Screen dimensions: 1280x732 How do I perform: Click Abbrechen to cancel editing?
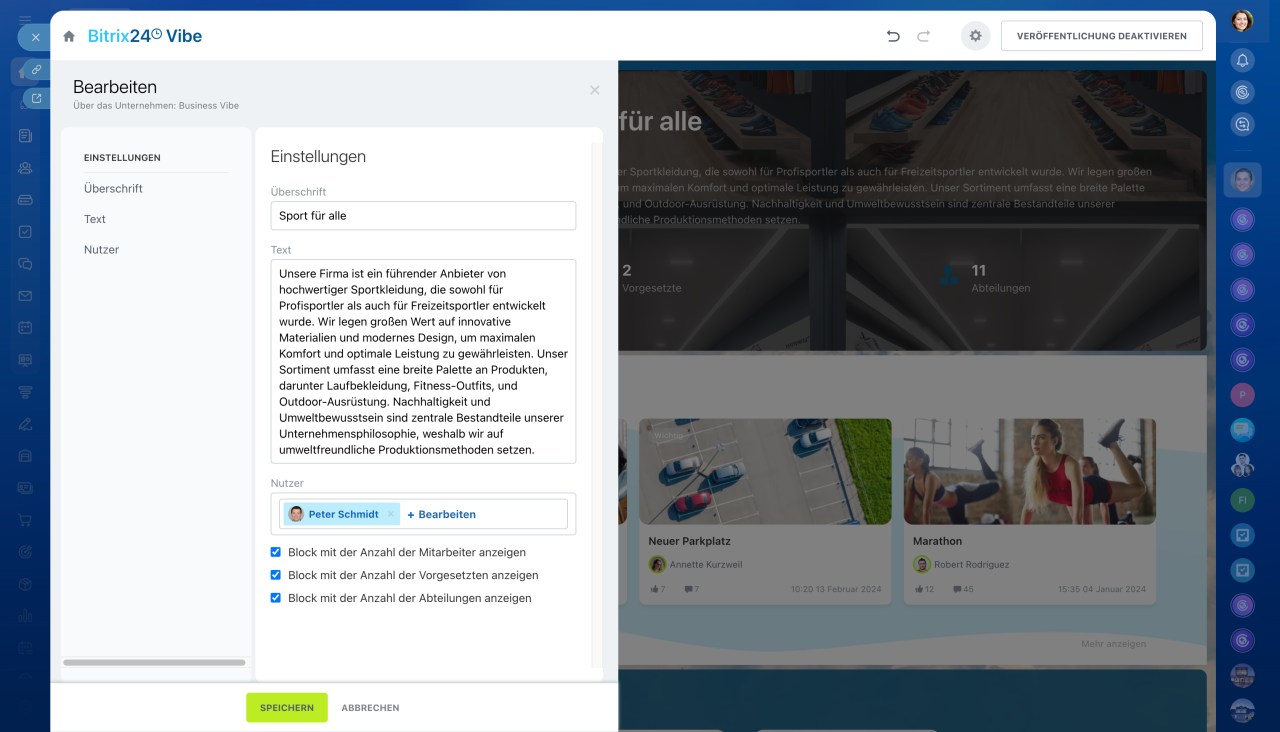pos(370,708)
